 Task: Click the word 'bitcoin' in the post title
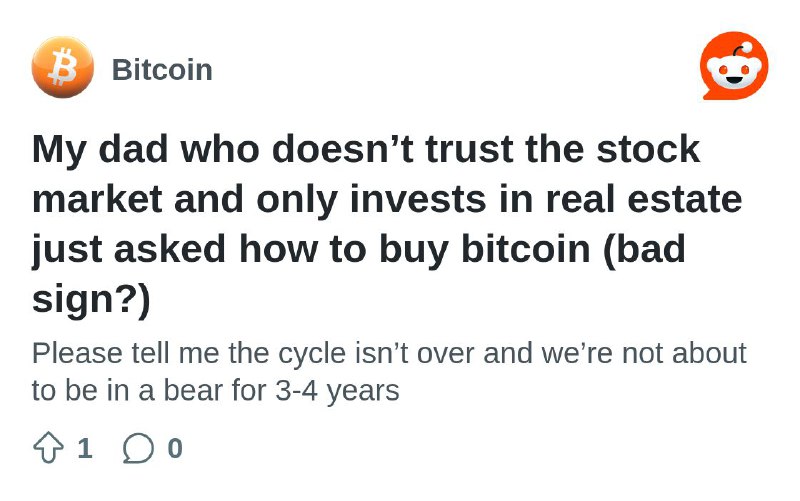coord(526,249)
